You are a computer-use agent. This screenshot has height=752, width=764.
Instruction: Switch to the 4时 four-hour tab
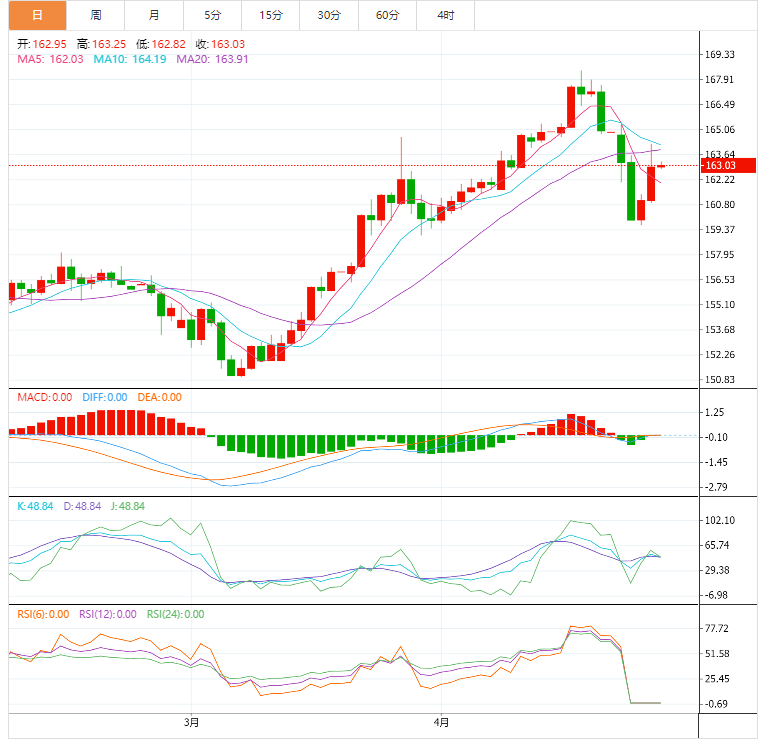[x=446, y=15]
